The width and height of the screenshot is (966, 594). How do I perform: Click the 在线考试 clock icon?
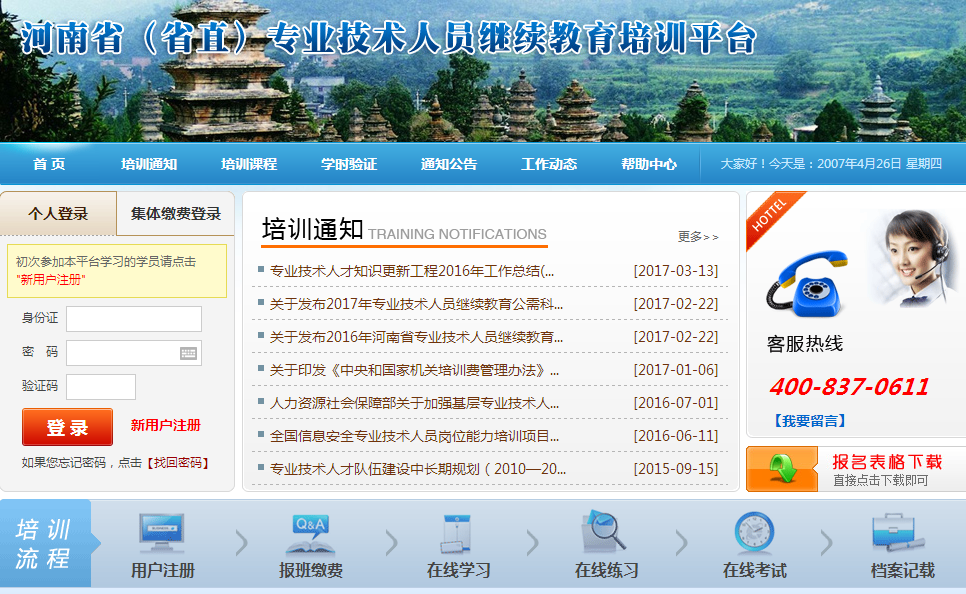coord(753,533)
